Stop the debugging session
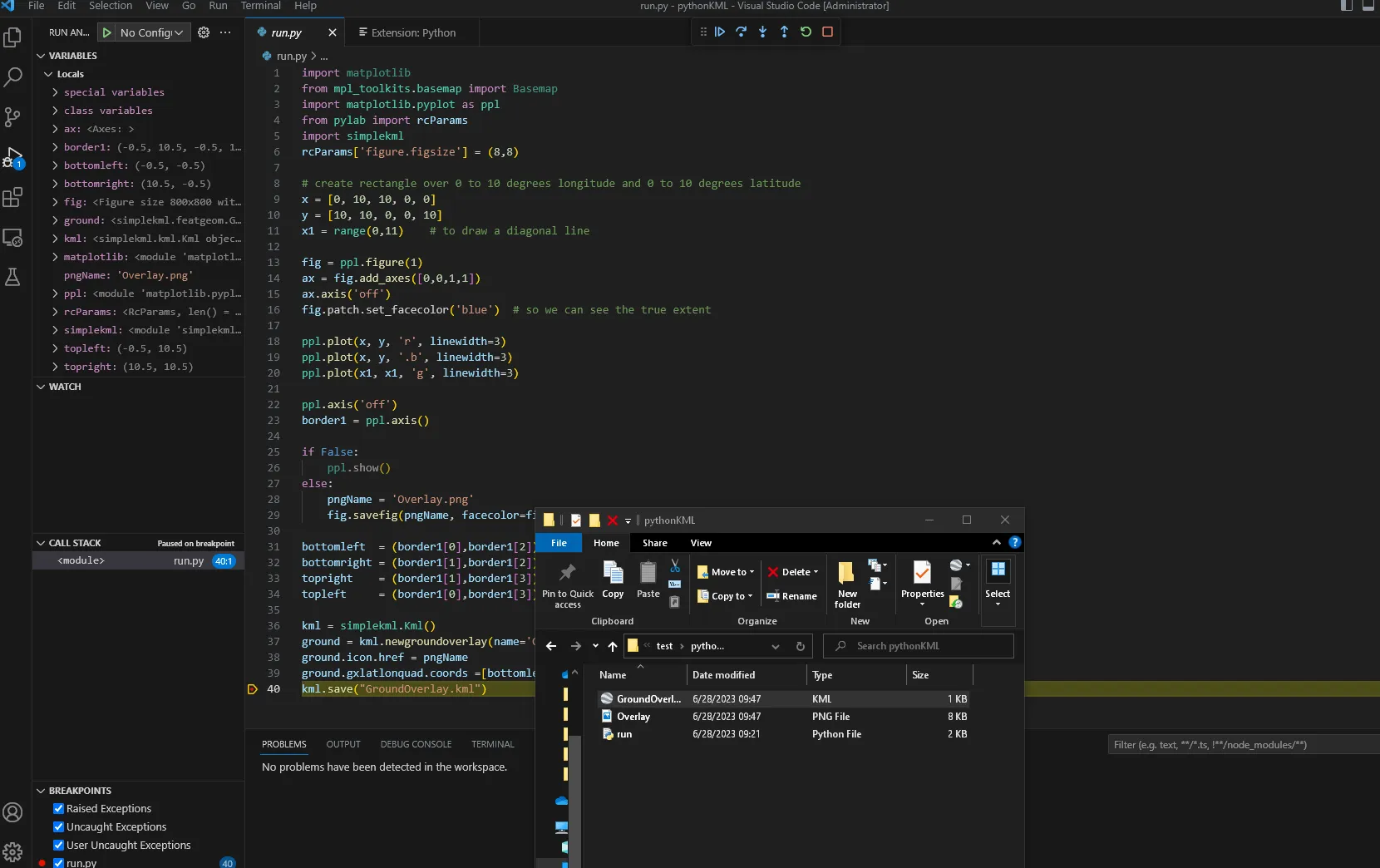 pyautogui.click(x=827, y=32)
